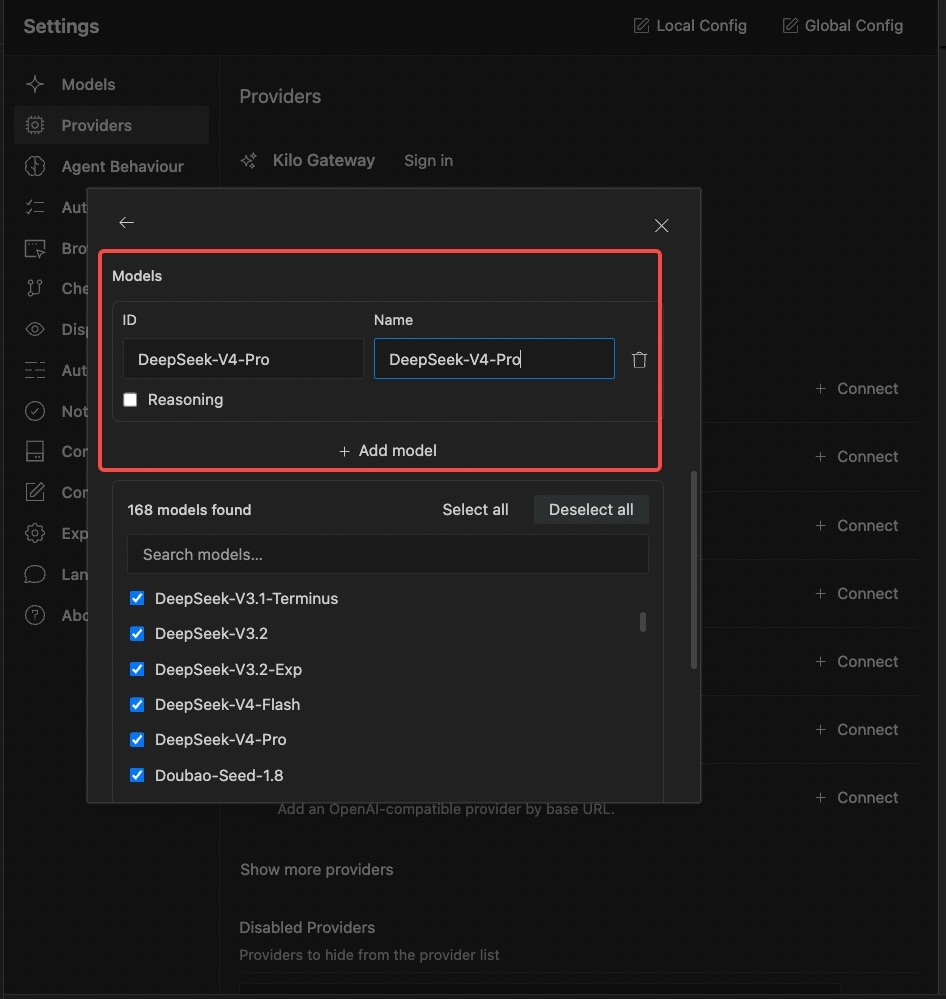Open Local Config

click(x=690, y=25)
